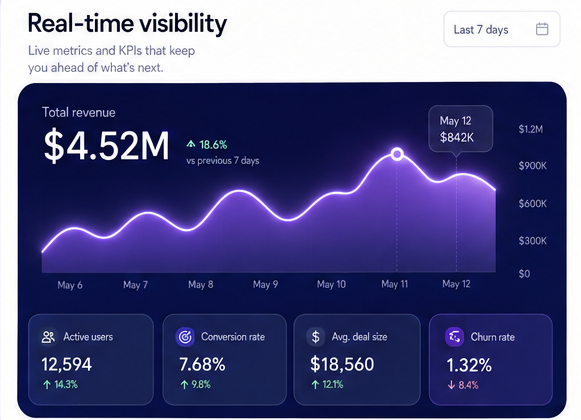Click the 12.1% change value
Image resolution: width=581 pixels, height=420 pixels.
tap(332, 384)
